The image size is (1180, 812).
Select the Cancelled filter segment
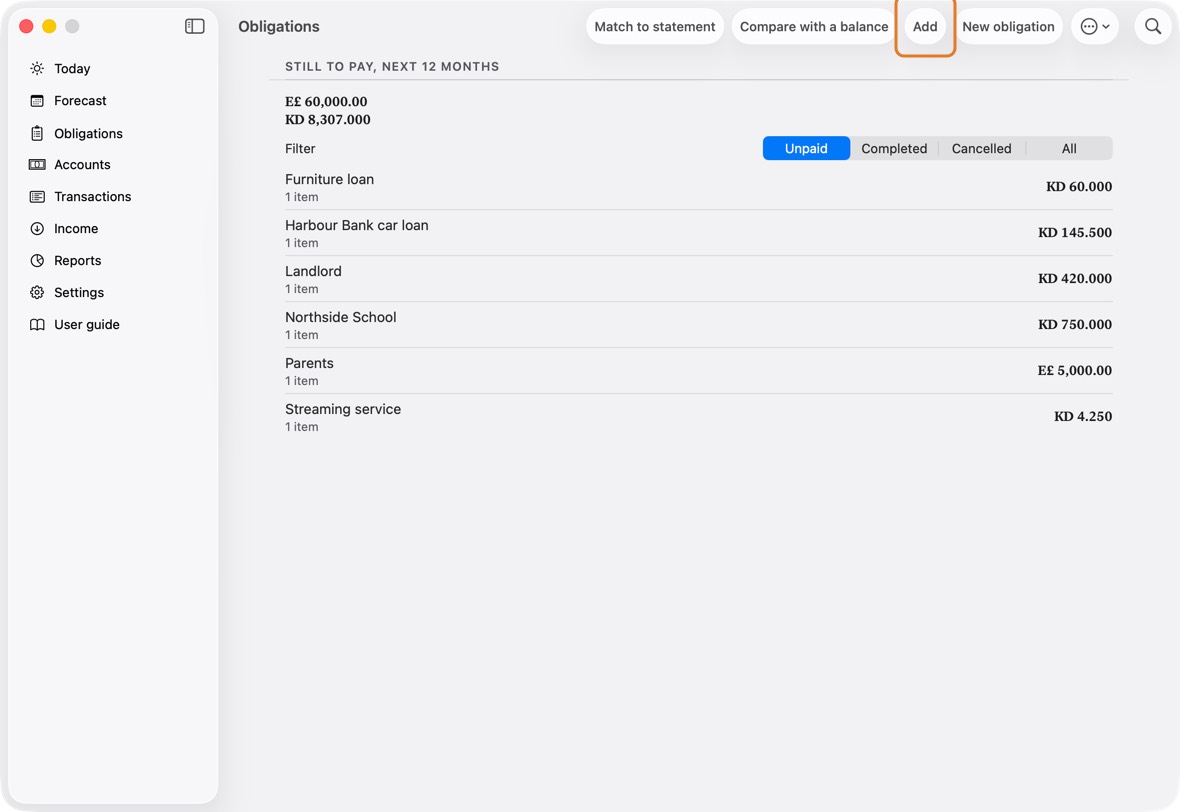click(x=981, y=148)
